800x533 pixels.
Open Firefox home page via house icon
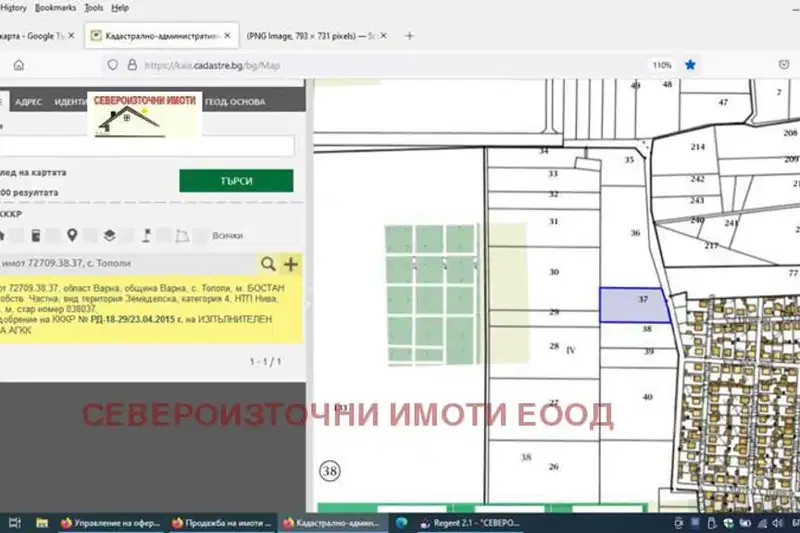click(x=19, y=65)
